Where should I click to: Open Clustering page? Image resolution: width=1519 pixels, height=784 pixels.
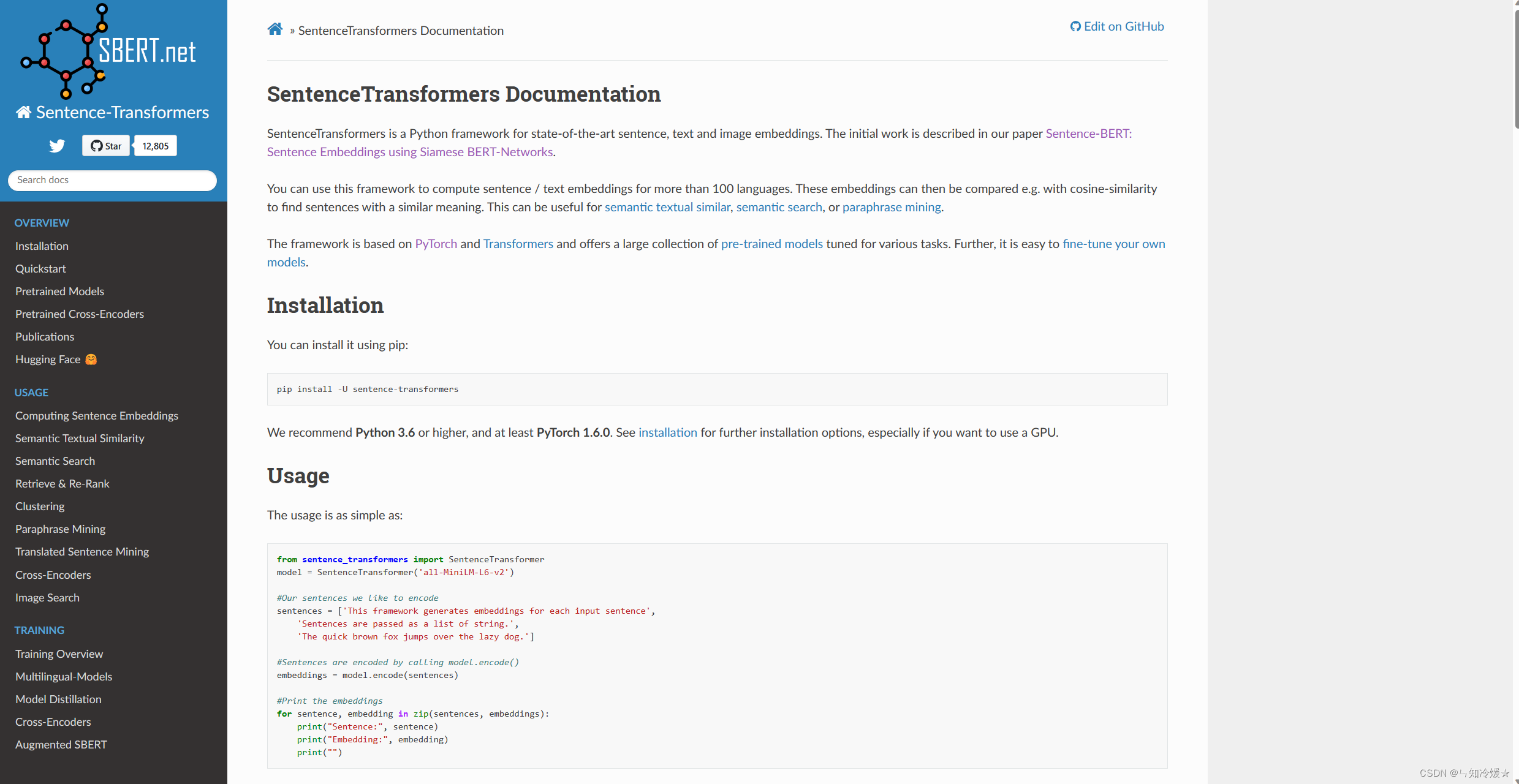click(x=40, y=506)
